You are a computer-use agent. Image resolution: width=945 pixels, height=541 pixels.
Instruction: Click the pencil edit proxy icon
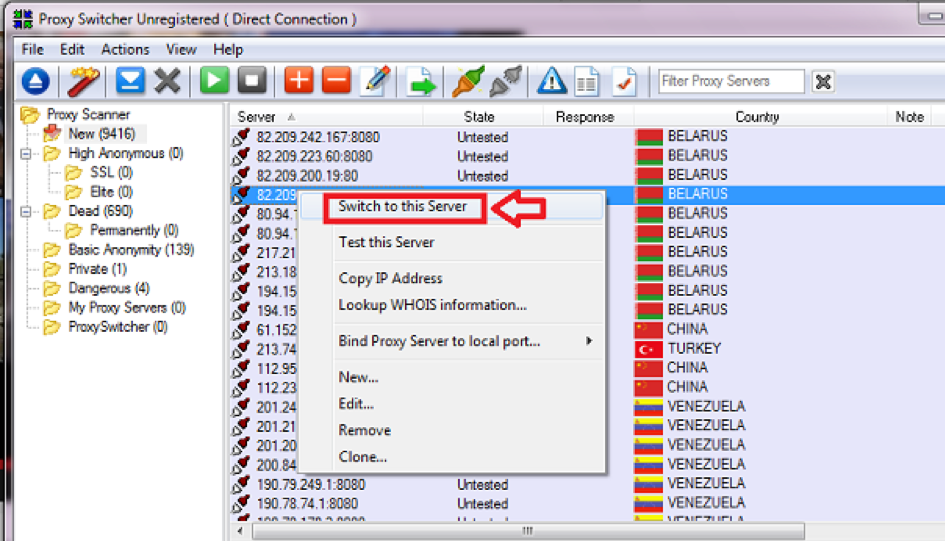tap(376, 81)
